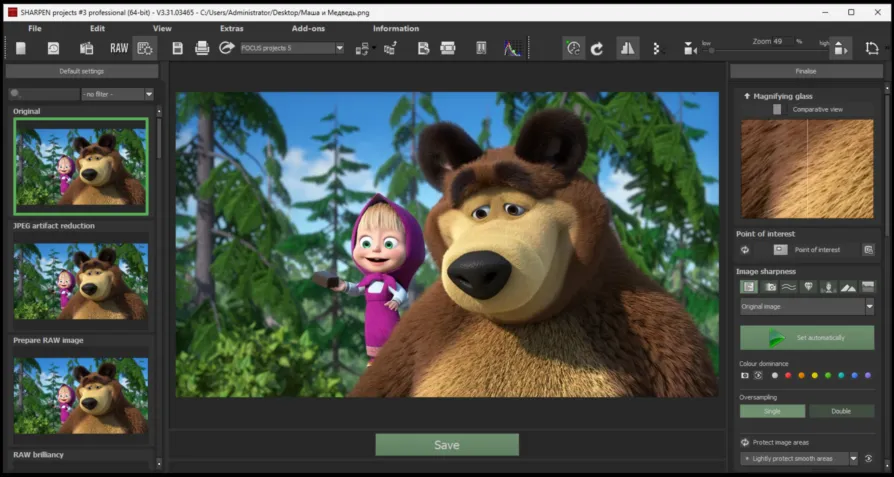This screenshot has height=477, width=894.
Task: Open the 'no filter' preset dropdown
Action: tap(118, 94)
